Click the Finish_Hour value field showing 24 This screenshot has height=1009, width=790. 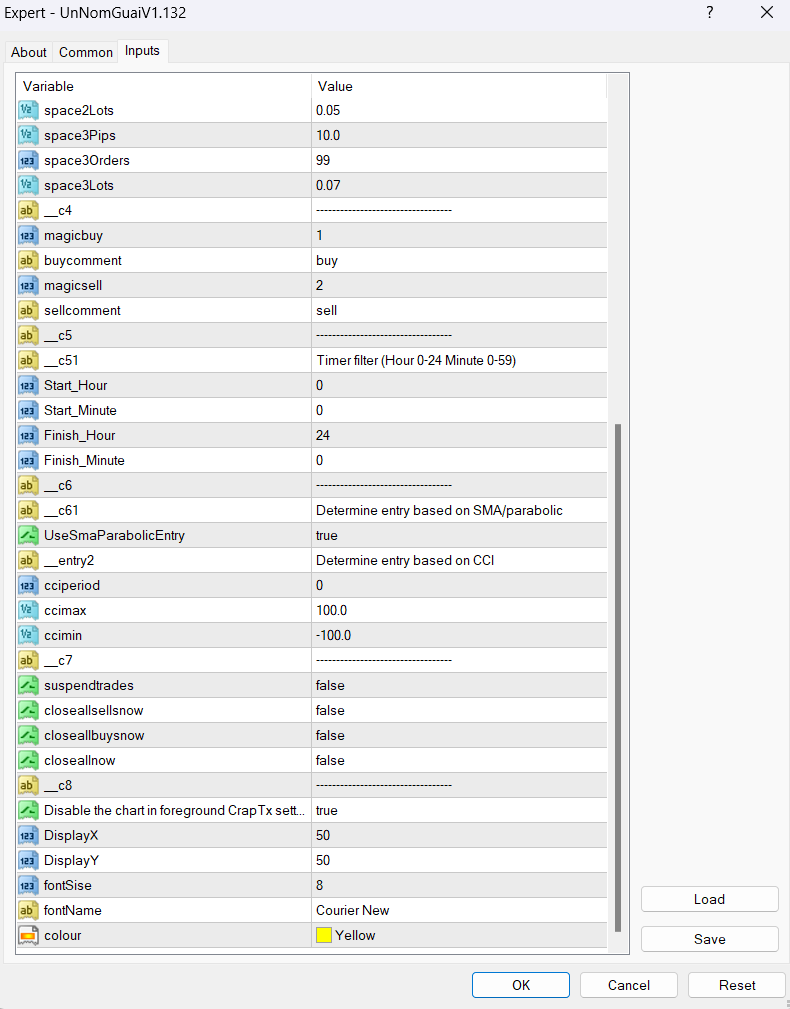click(458, 435)
